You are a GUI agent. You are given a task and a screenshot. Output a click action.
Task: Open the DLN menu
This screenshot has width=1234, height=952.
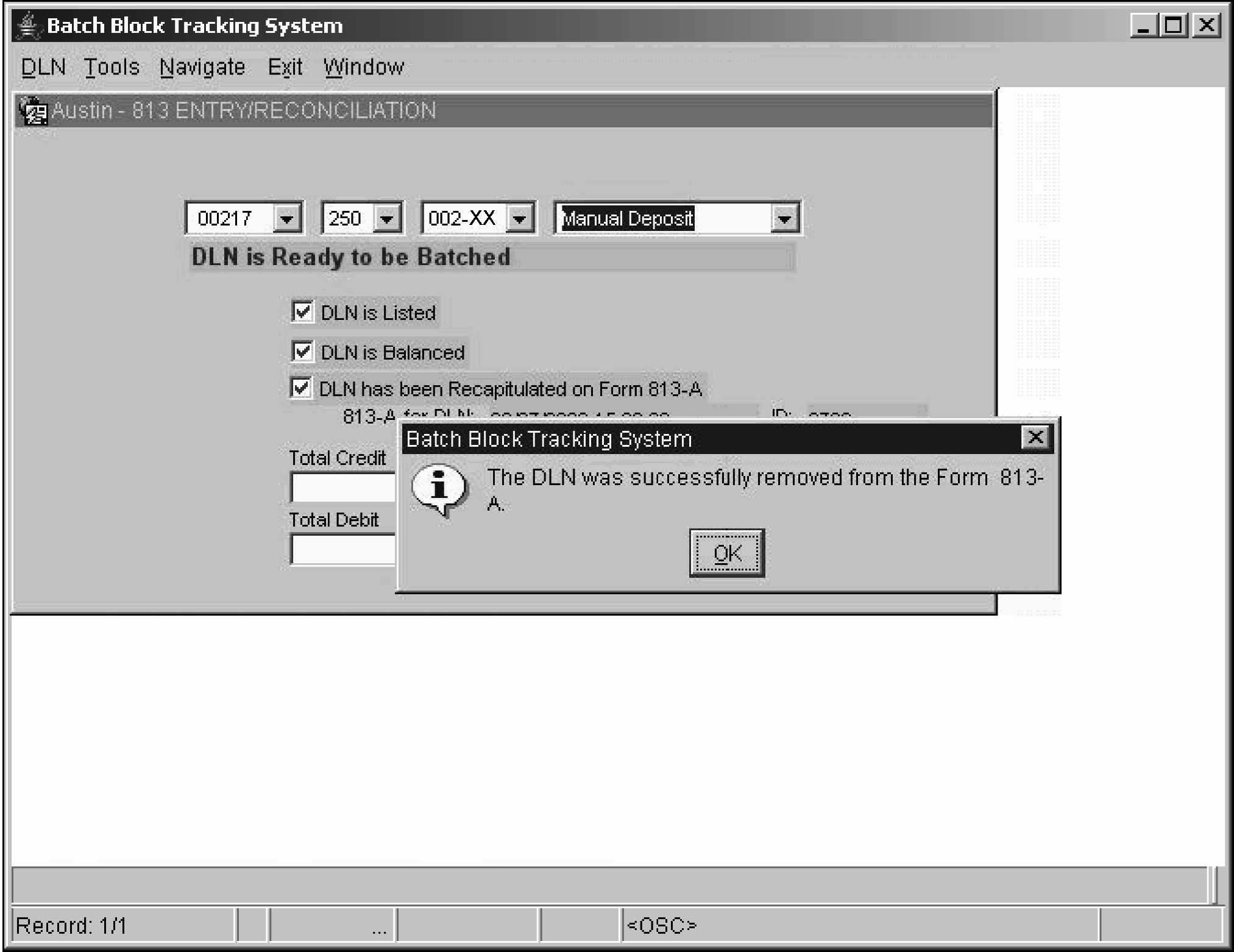[43, 67]
